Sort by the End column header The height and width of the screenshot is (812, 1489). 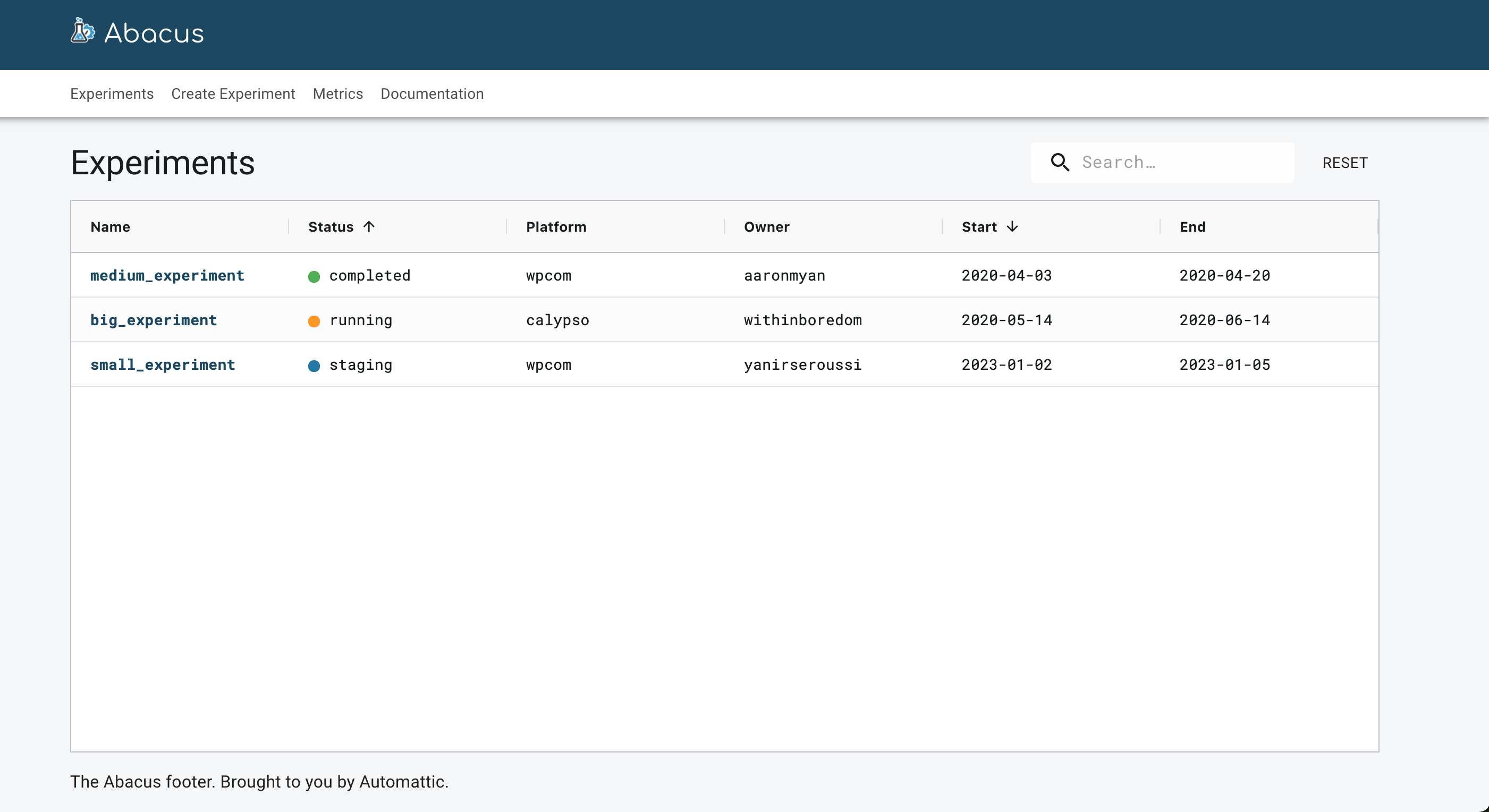[1192, 226]
